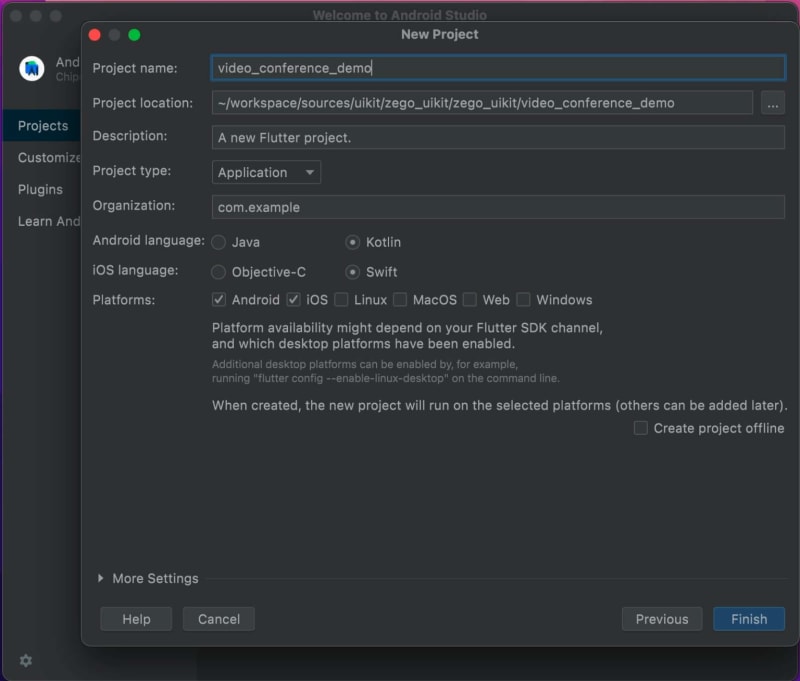Open the Plugins section in the sidebar
800x681 pixels.
point(40,190)
